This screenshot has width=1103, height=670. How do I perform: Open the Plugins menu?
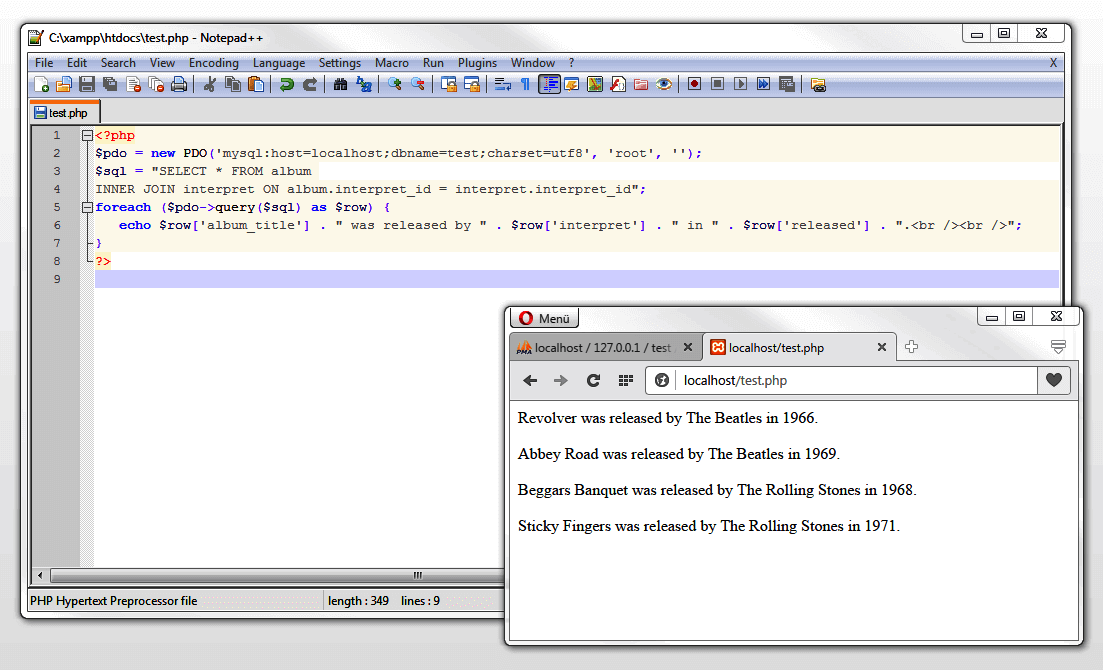pos(477,62)
